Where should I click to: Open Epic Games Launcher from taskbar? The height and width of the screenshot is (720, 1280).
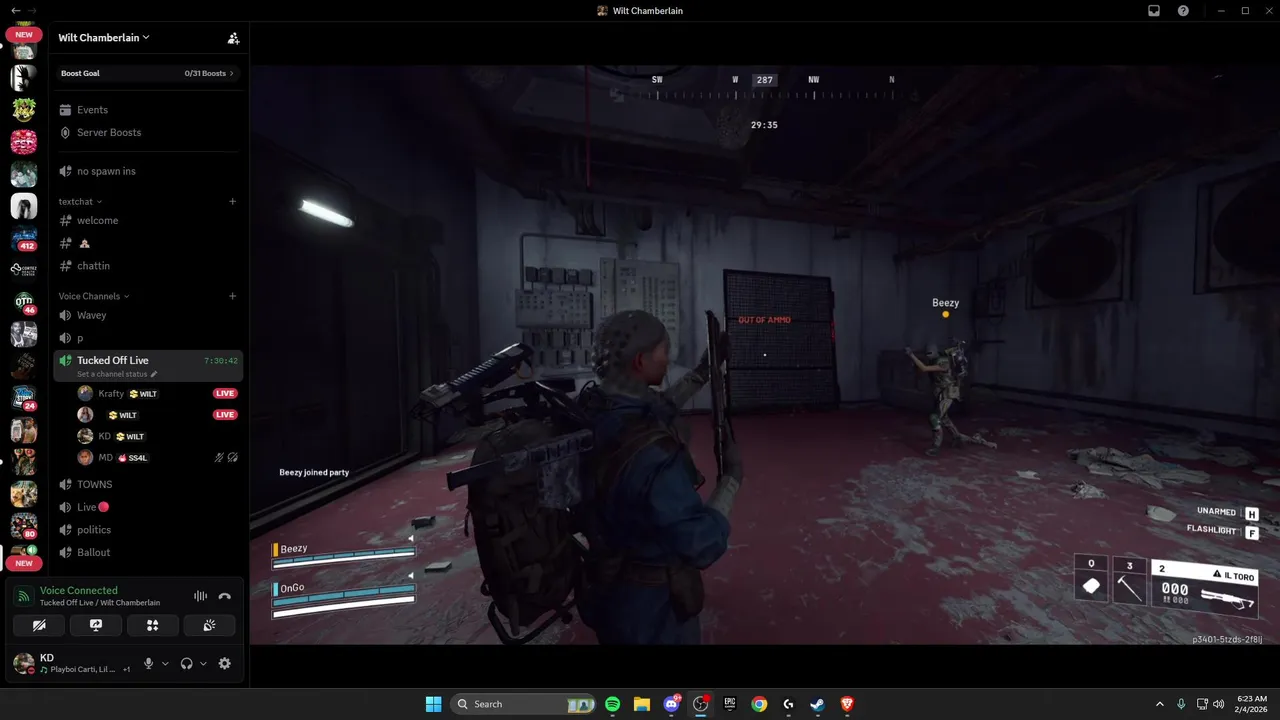730,704
